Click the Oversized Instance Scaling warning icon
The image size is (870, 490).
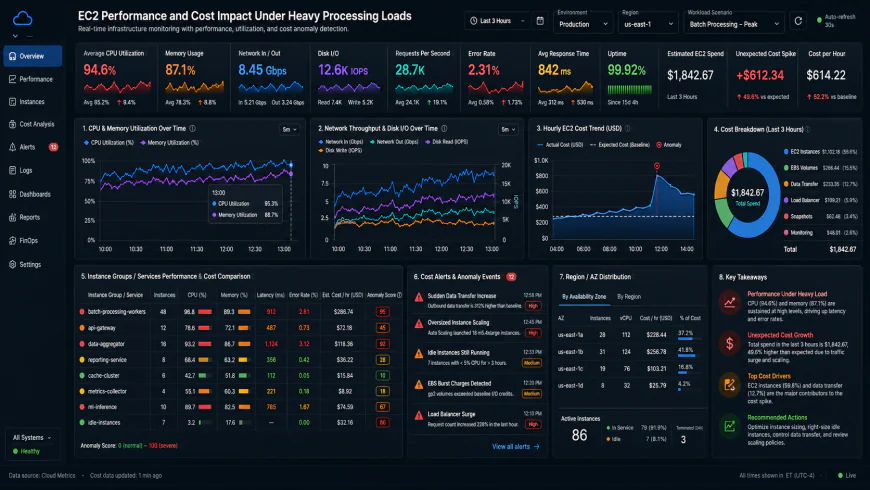click(419, 324)
